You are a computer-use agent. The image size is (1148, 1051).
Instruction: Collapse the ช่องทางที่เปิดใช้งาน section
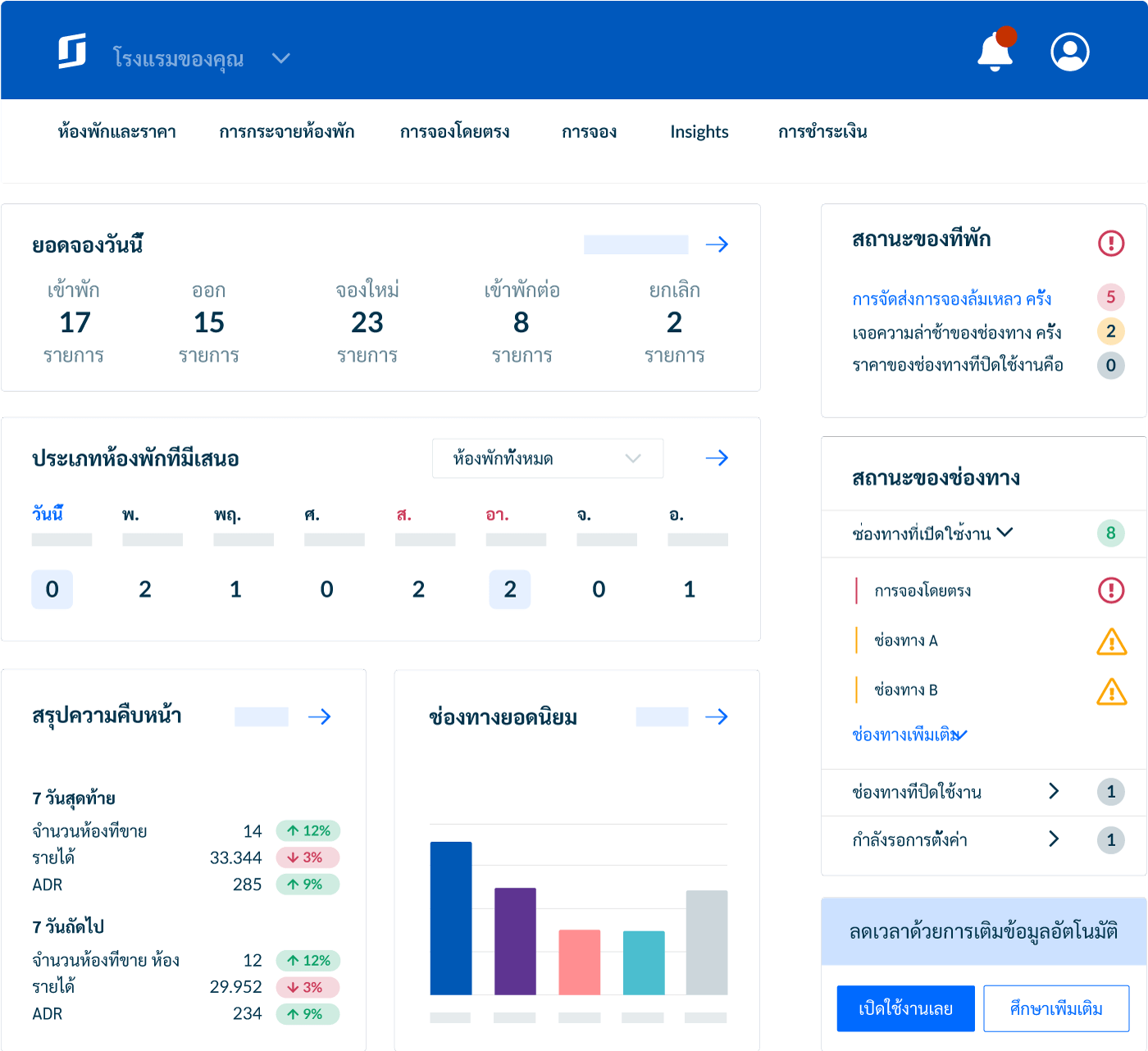(x=1005, y=533)
